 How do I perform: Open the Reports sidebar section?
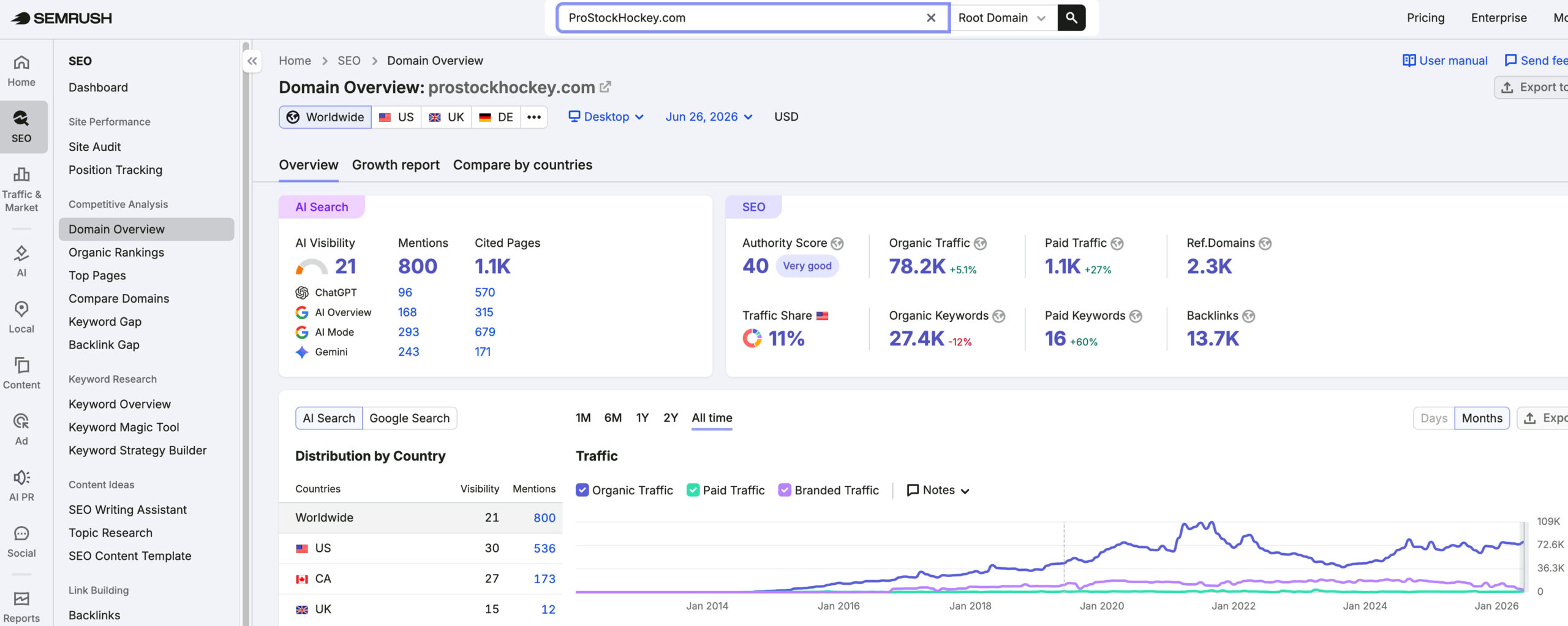pyautogui.click(x=21, y=607)
